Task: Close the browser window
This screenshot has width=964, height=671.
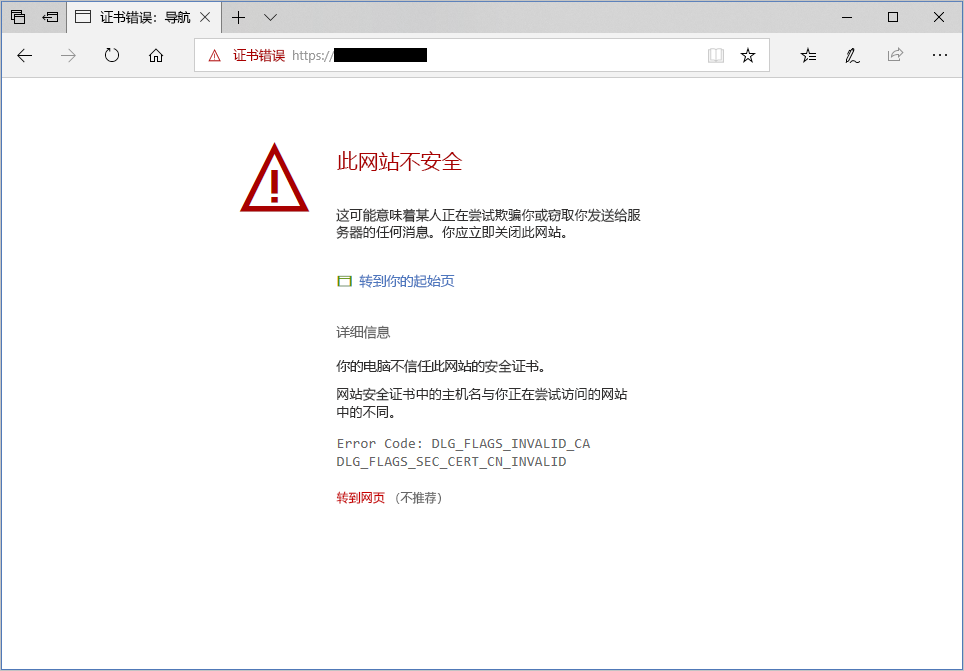Action: pyautogui.click(x=939, y=17)
